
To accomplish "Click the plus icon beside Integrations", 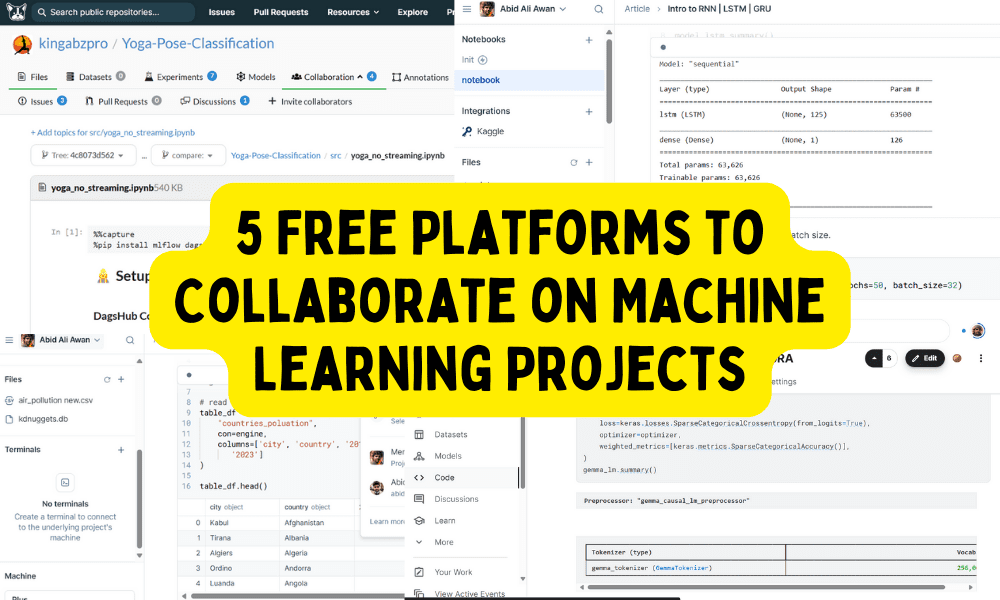I will (589, 111).
